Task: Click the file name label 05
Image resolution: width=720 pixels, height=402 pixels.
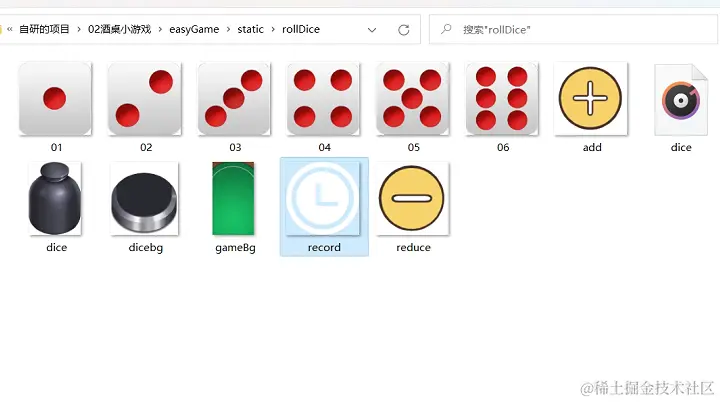Action: 413,147
